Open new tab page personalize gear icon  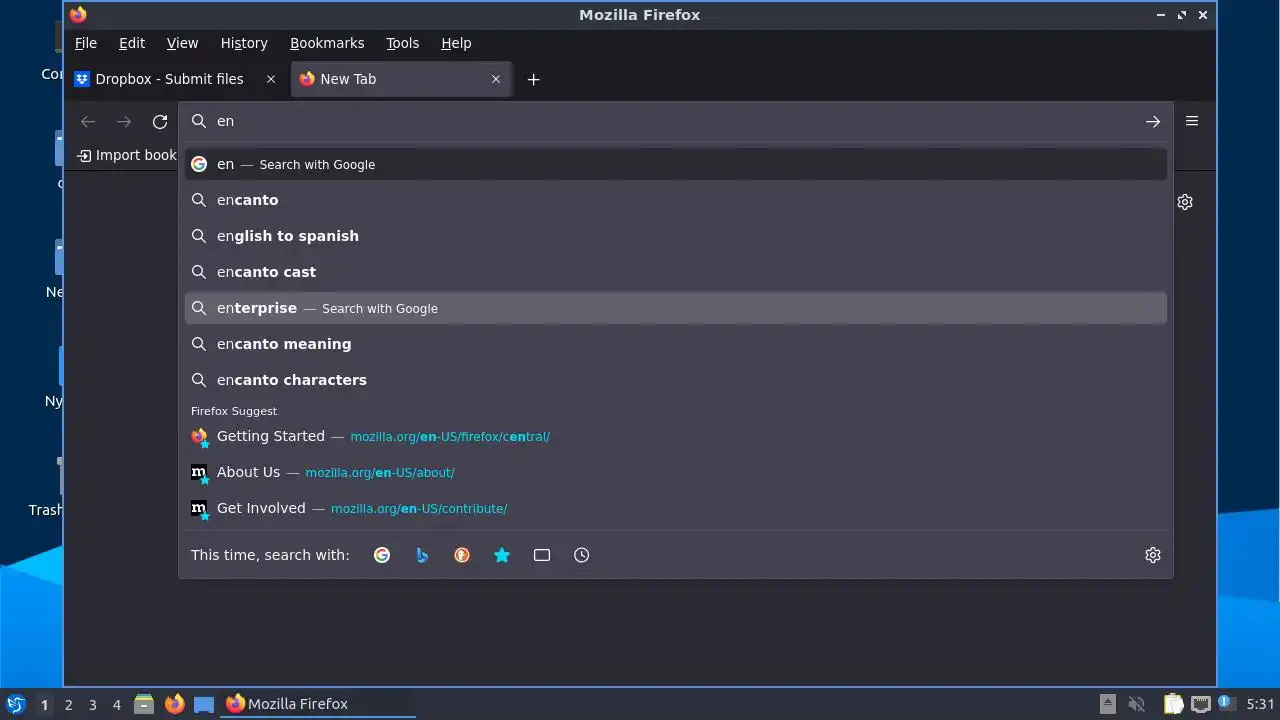pyautogui.click(x=1185, y=202)
